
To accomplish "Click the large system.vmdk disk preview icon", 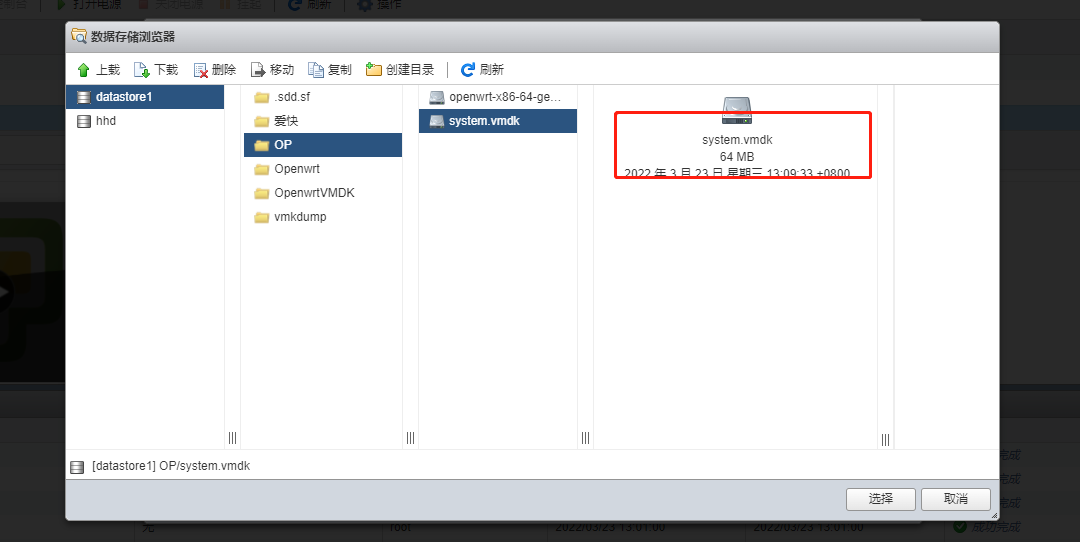I will 737,111.
